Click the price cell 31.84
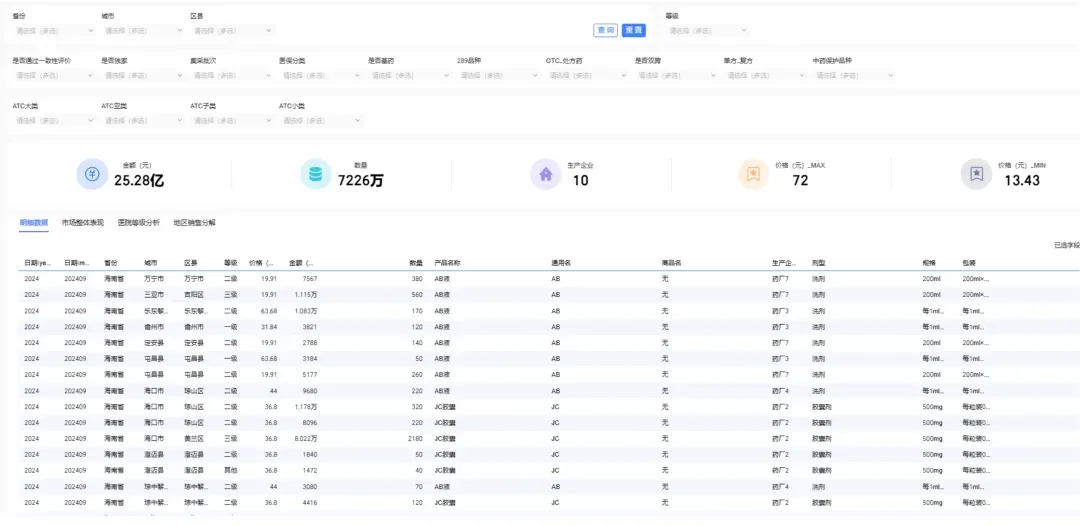The image size is (1080, 526). coord(268,326)
